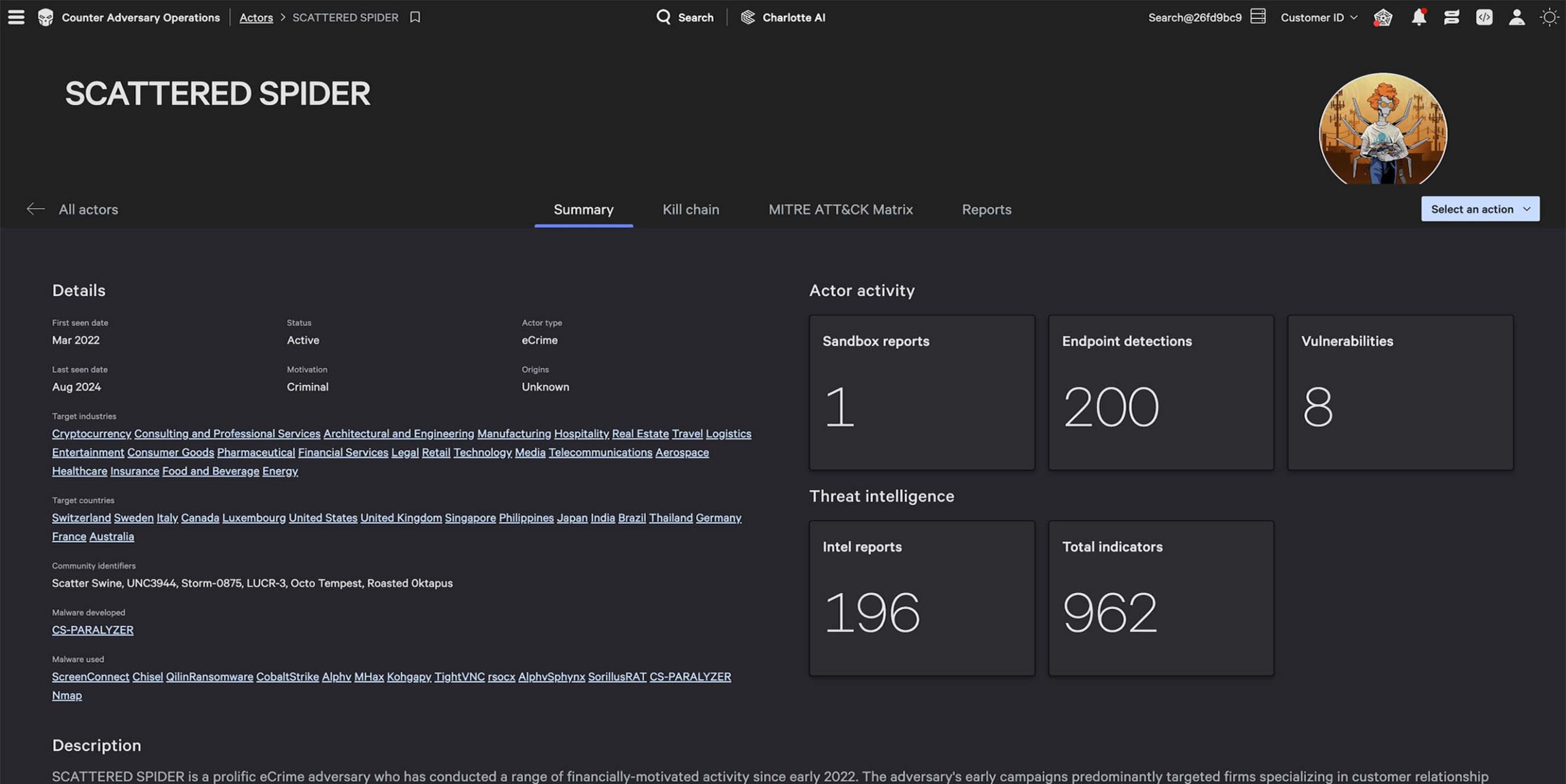Open the Intel reports card

[922, 597]
